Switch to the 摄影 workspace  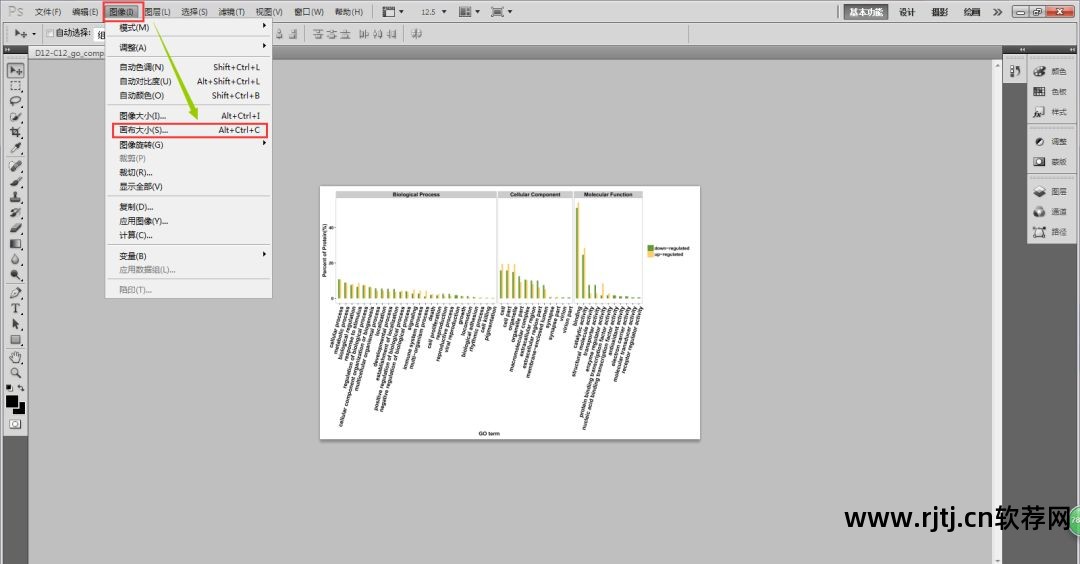click(x=939, y=12)
